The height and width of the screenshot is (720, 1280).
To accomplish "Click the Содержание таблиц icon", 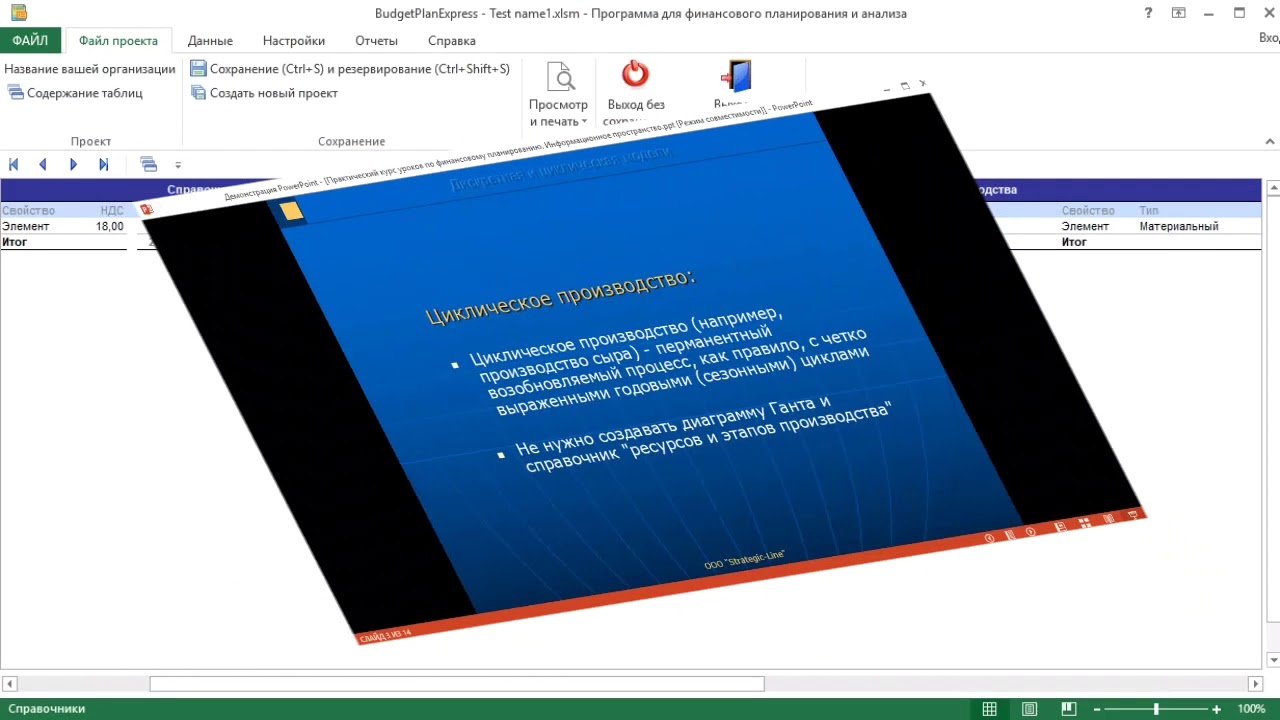I will (16, 93).
